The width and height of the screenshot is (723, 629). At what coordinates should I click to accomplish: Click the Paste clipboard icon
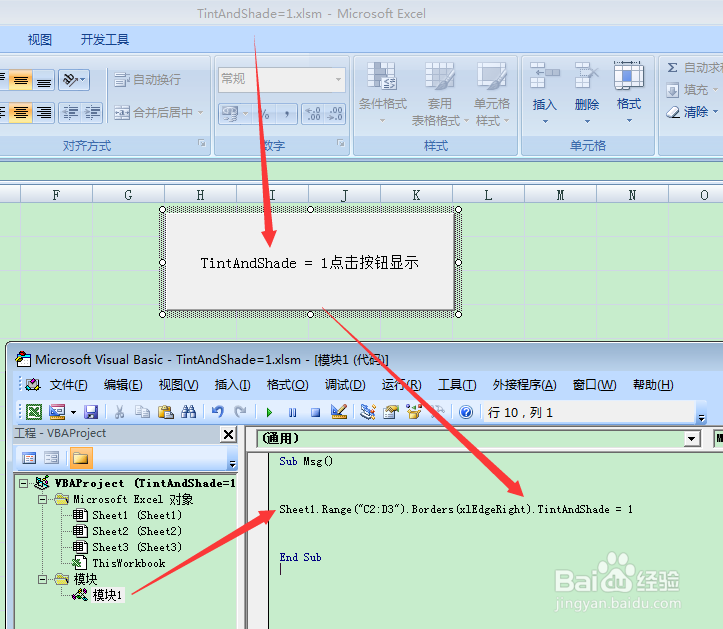(x=166, y=411)
